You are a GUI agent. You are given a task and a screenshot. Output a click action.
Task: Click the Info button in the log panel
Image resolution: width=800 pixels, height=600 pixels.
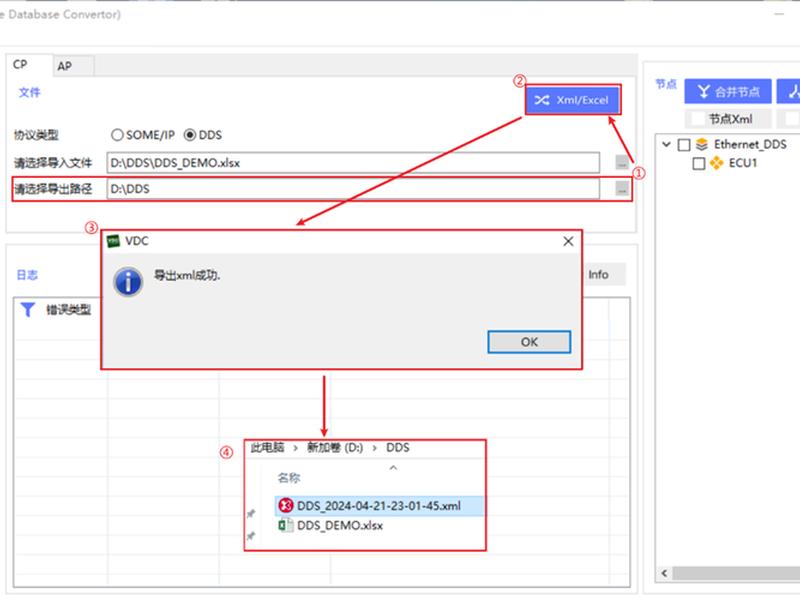(x=598, y=274)
